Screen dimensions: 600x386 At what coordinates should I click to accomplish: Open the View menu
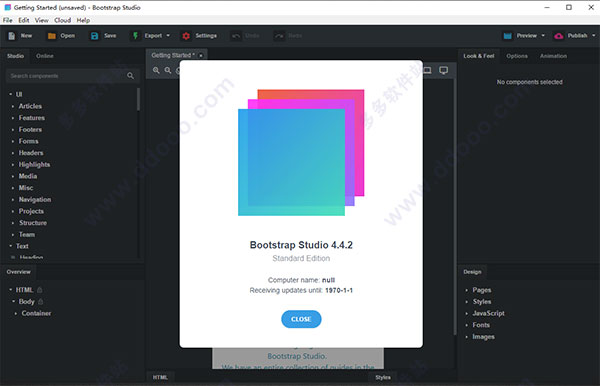42,20
